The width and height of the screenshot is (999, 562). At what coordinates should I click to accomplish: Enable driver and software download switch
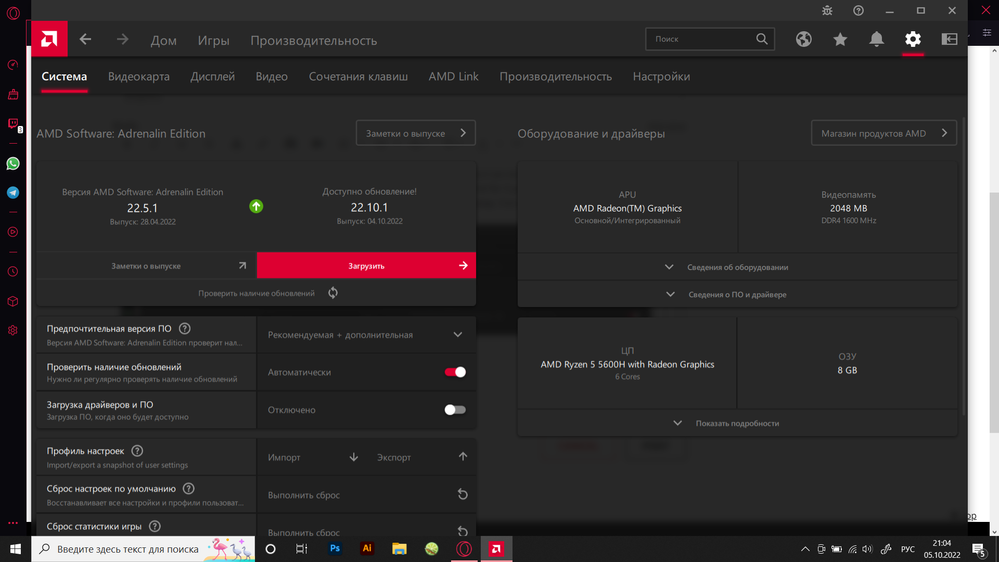point(455,410)
